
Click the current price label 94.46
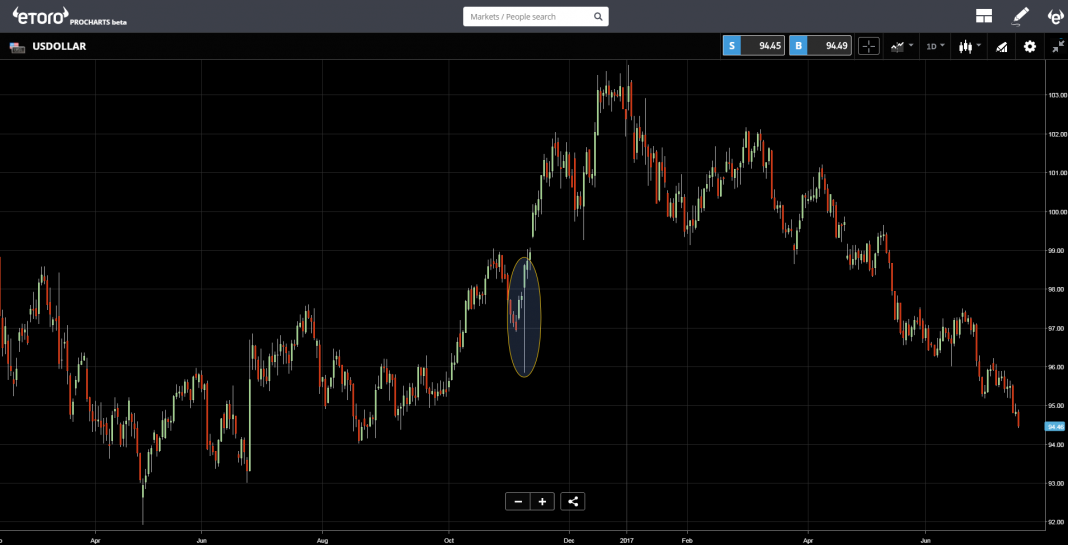coord(1056,426)
